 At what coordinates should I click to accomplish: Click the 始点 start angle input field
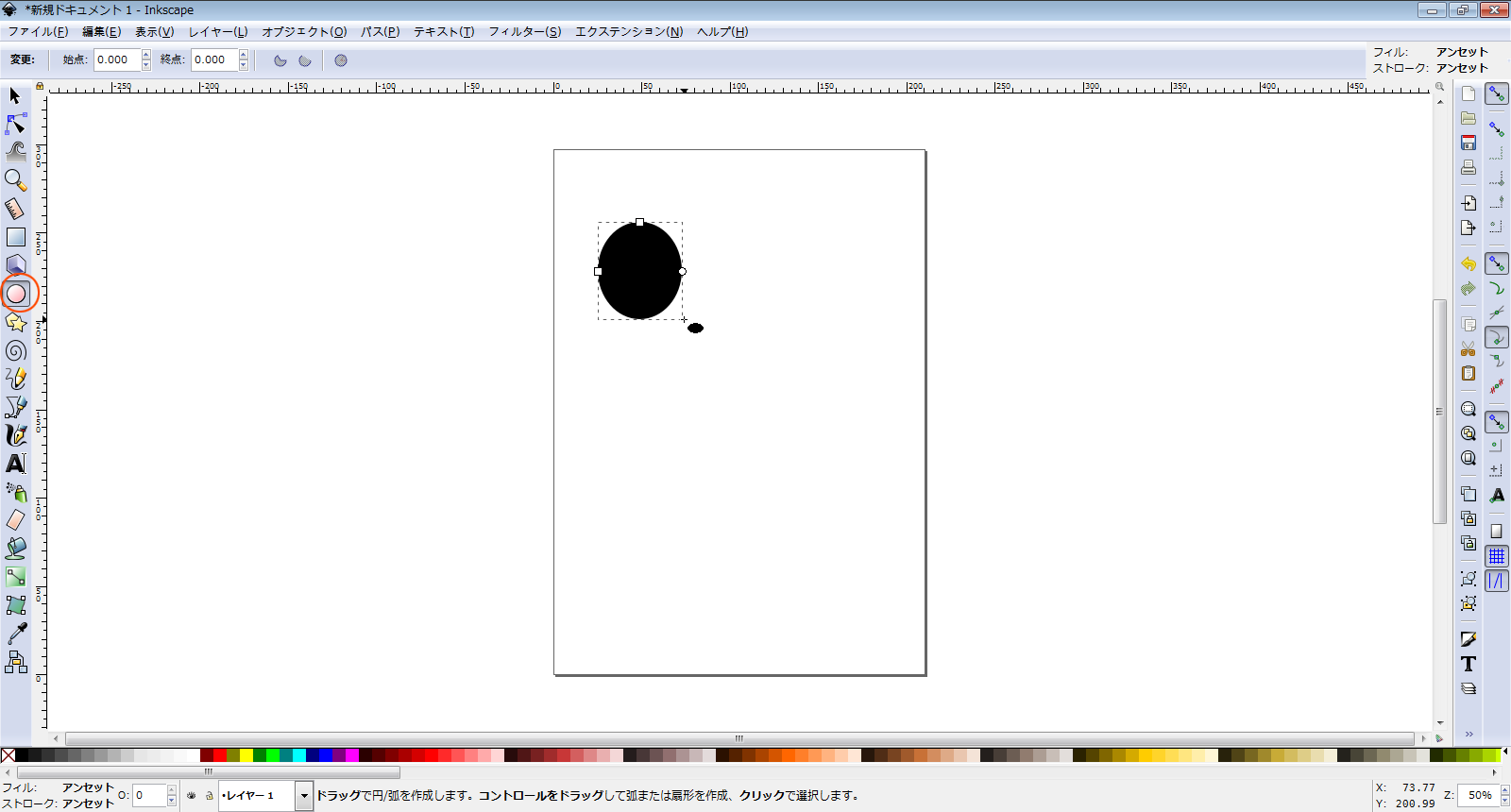pyautogui.click(x=117, y=59)
